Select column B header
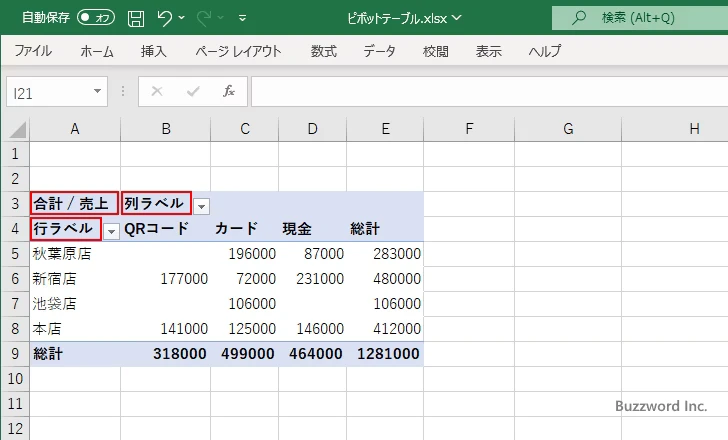The height and width of the screenshot is (440, 728). pyautogui.click(x=166, y=129)
